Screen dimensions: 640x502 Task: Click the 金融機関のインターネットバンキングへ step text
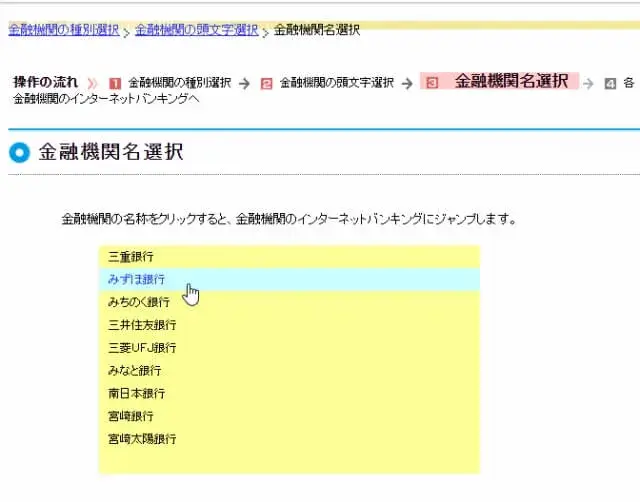pos(106,99)
